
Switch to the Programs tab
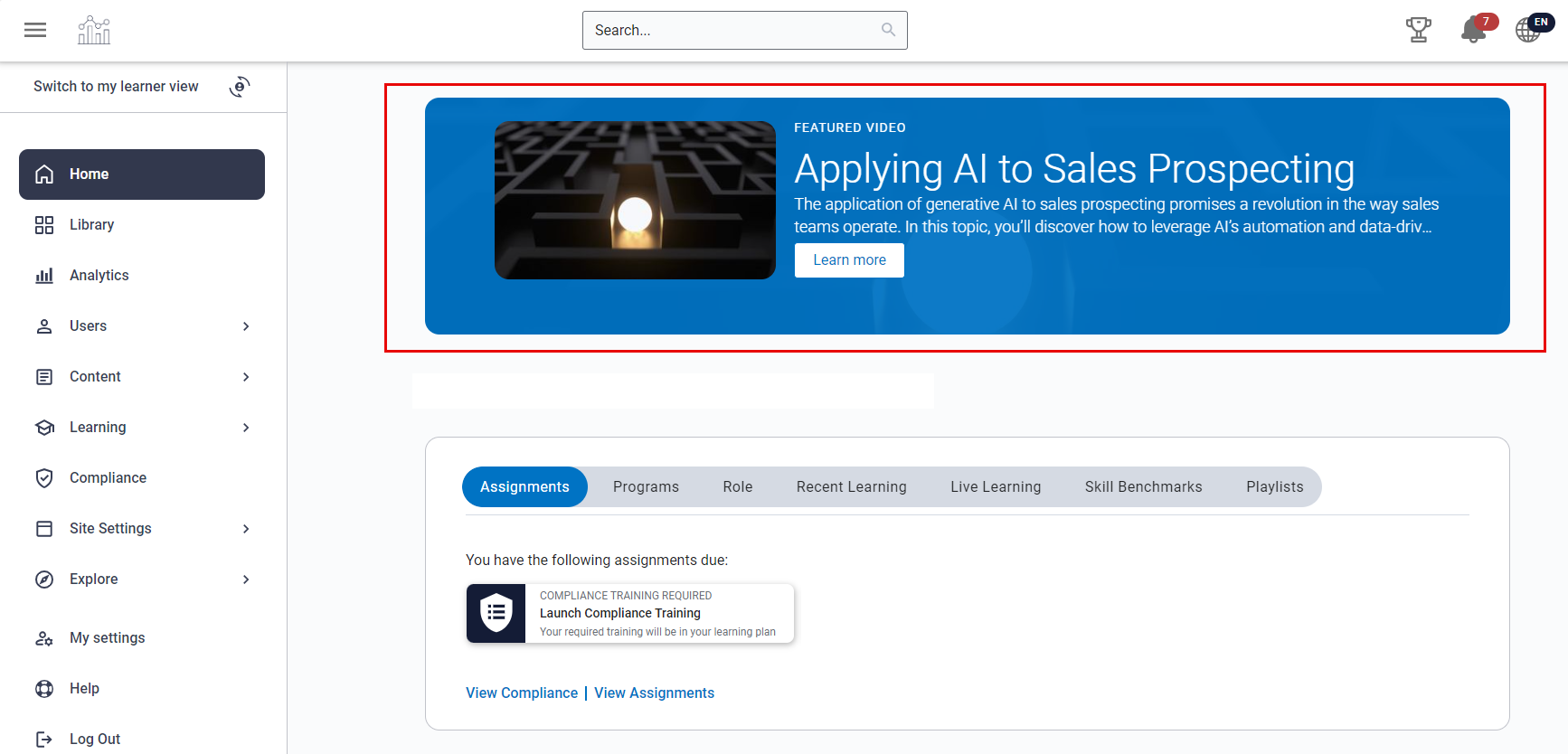[x=646, y=487]
